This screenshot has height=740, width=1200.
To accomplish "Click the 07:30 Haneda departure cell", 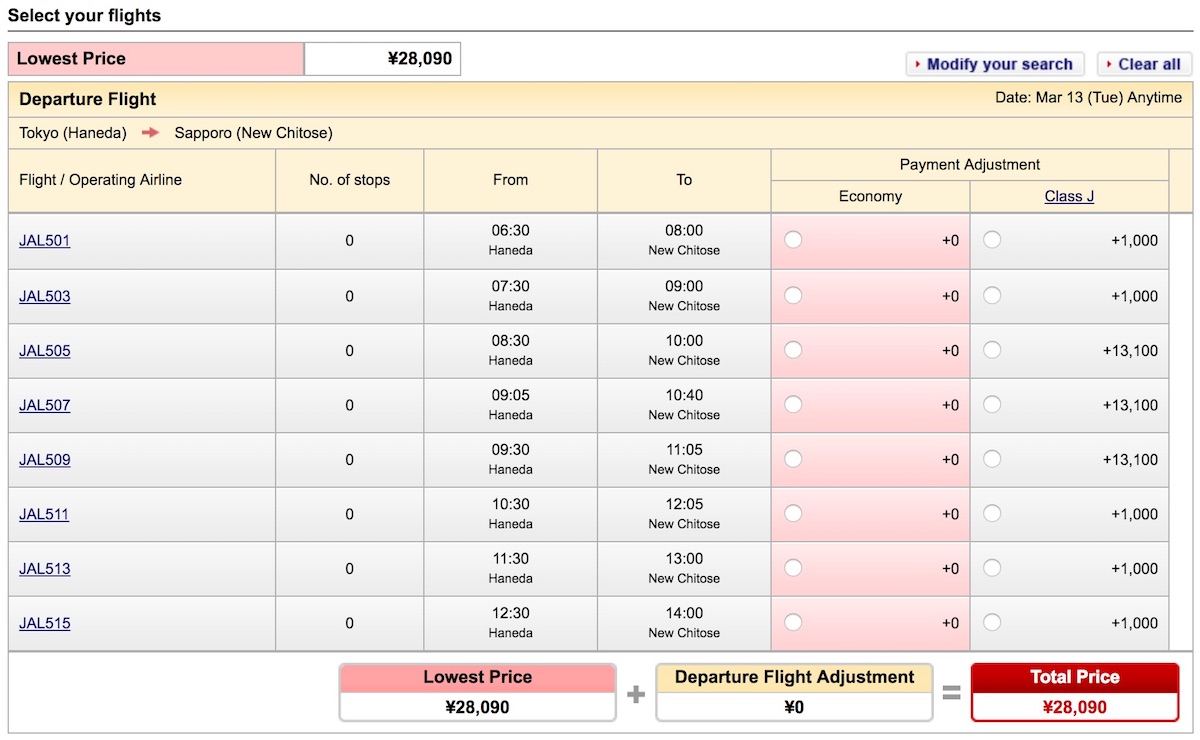I will tap(510, 296).
